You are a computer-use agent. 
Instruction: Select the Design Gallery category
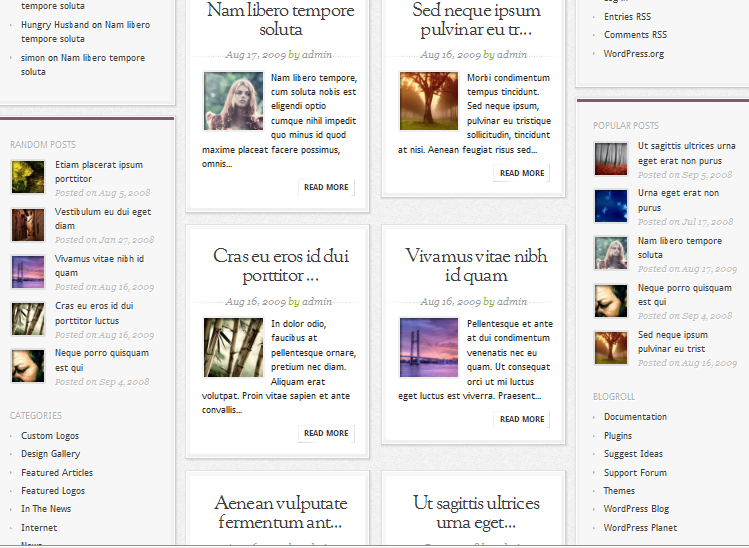point(51,454)
